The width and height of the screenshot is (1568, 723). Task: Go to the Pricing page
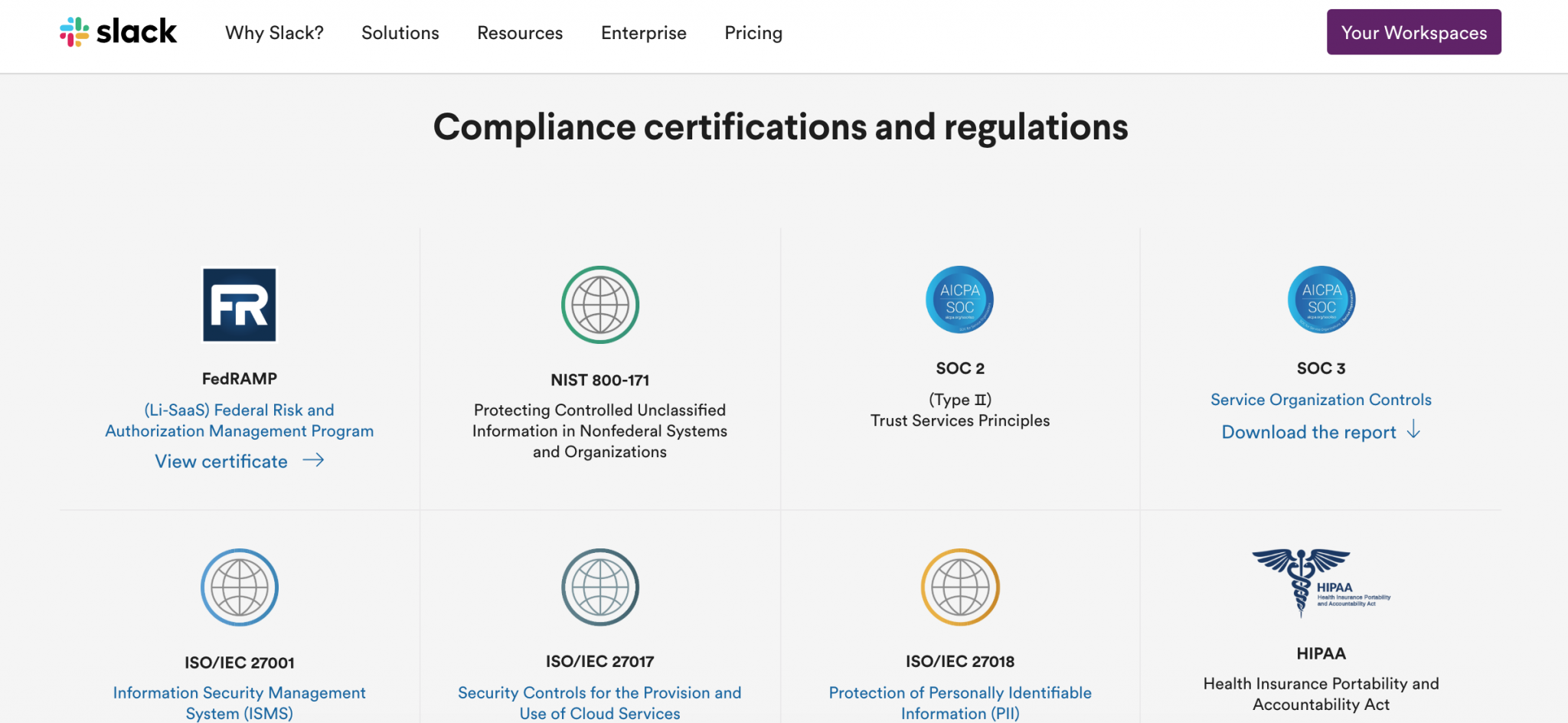click(753, 33)
